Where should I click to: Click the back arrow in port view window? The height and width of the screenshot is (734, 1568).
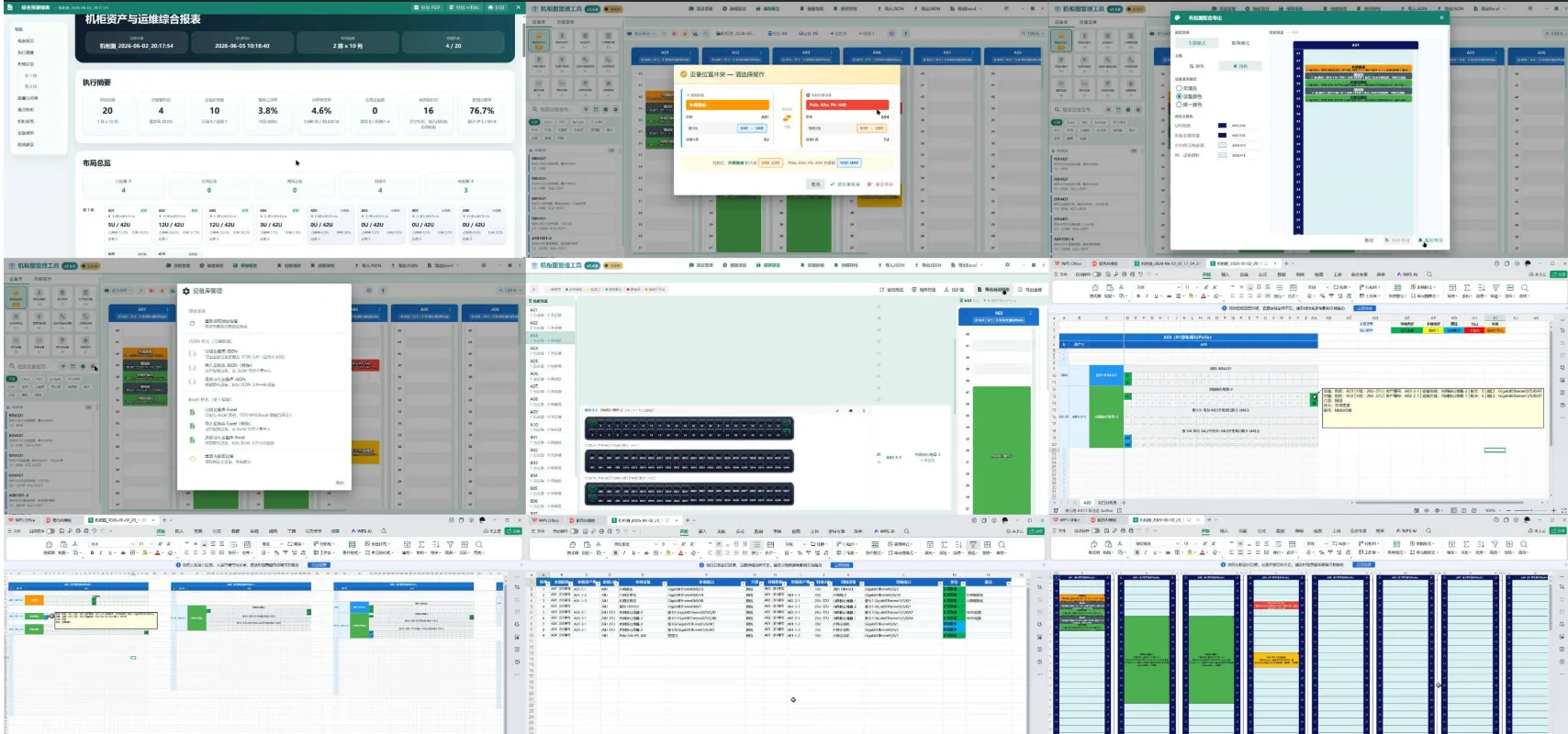coord(534,289)
